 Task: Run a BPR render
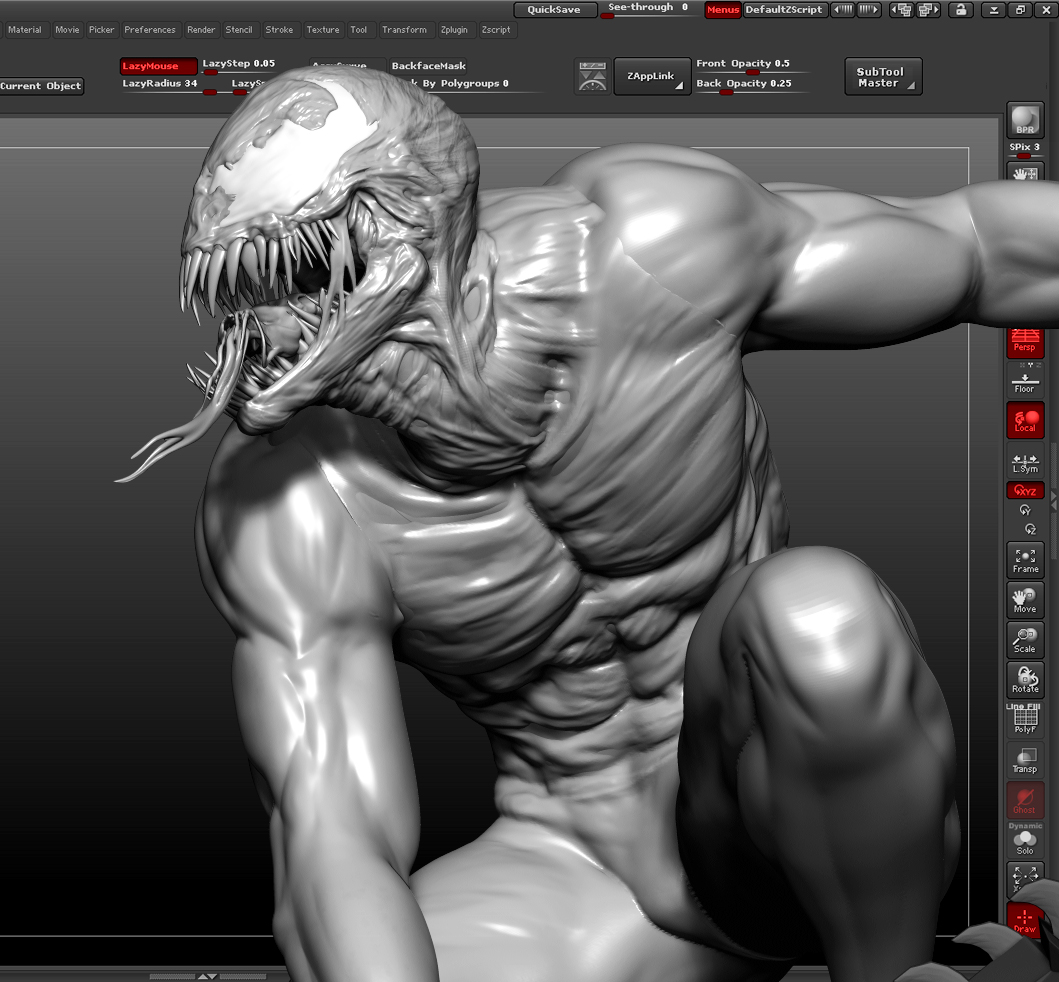coord(1025,120)
